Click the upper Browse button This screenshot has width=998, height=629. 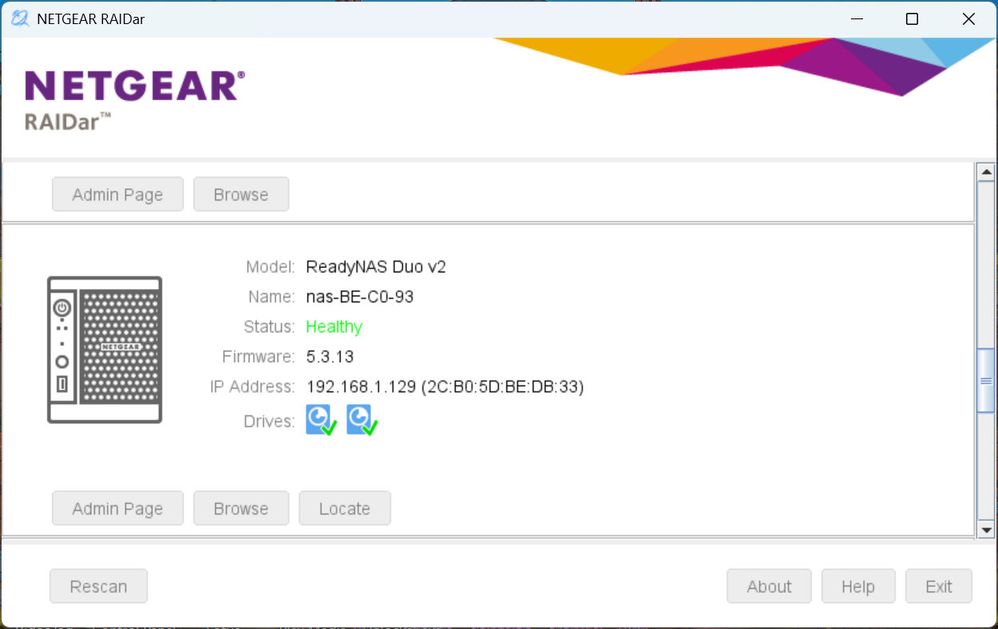coord(241,194)
